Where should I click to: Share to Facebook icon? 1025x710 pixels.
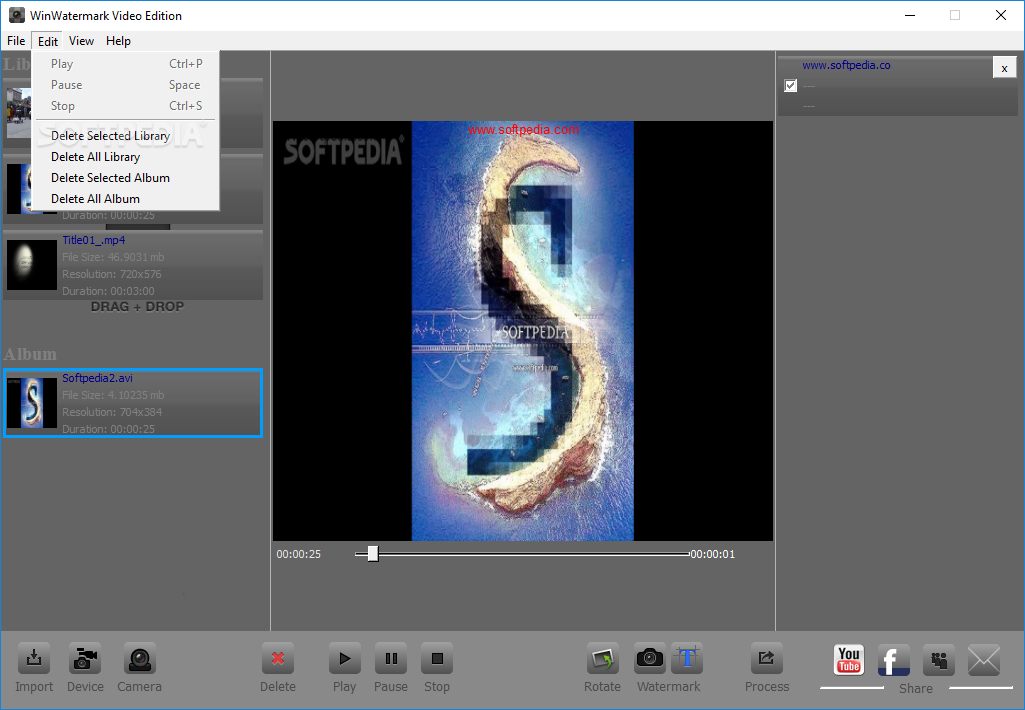click(x=894, y=660)
